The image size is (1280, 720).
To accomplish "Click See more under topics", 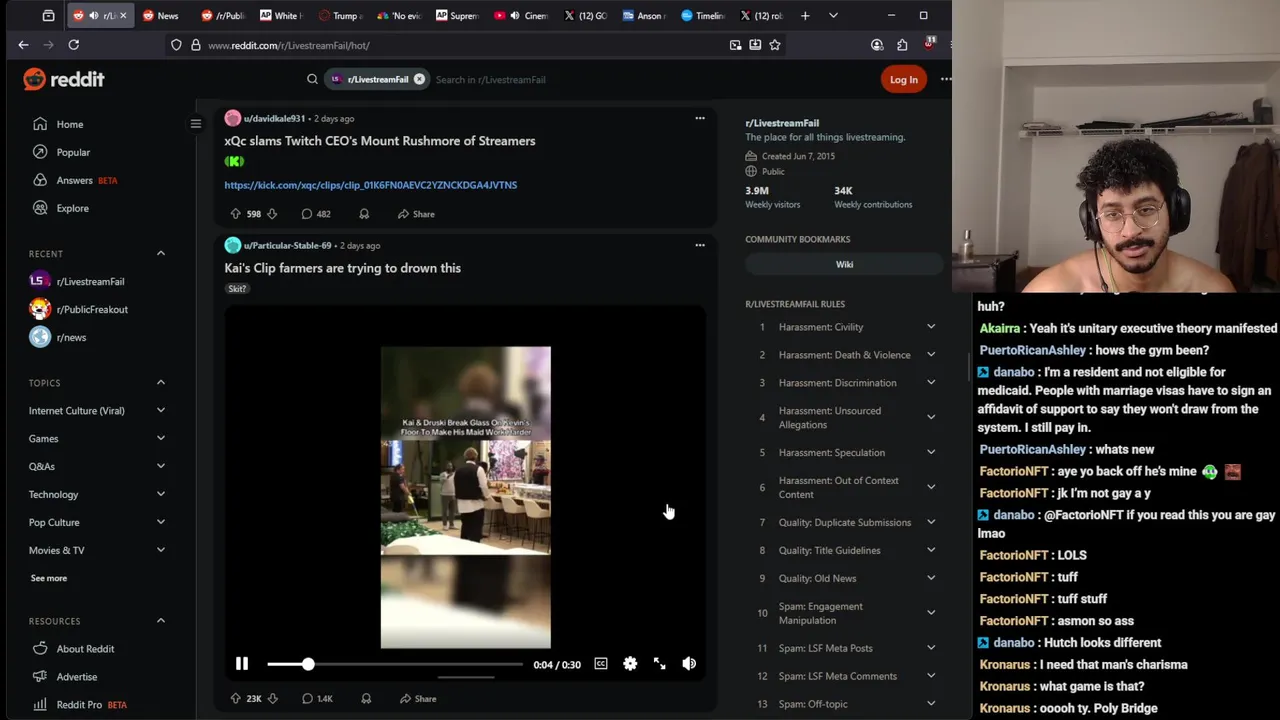I will 49,578.
